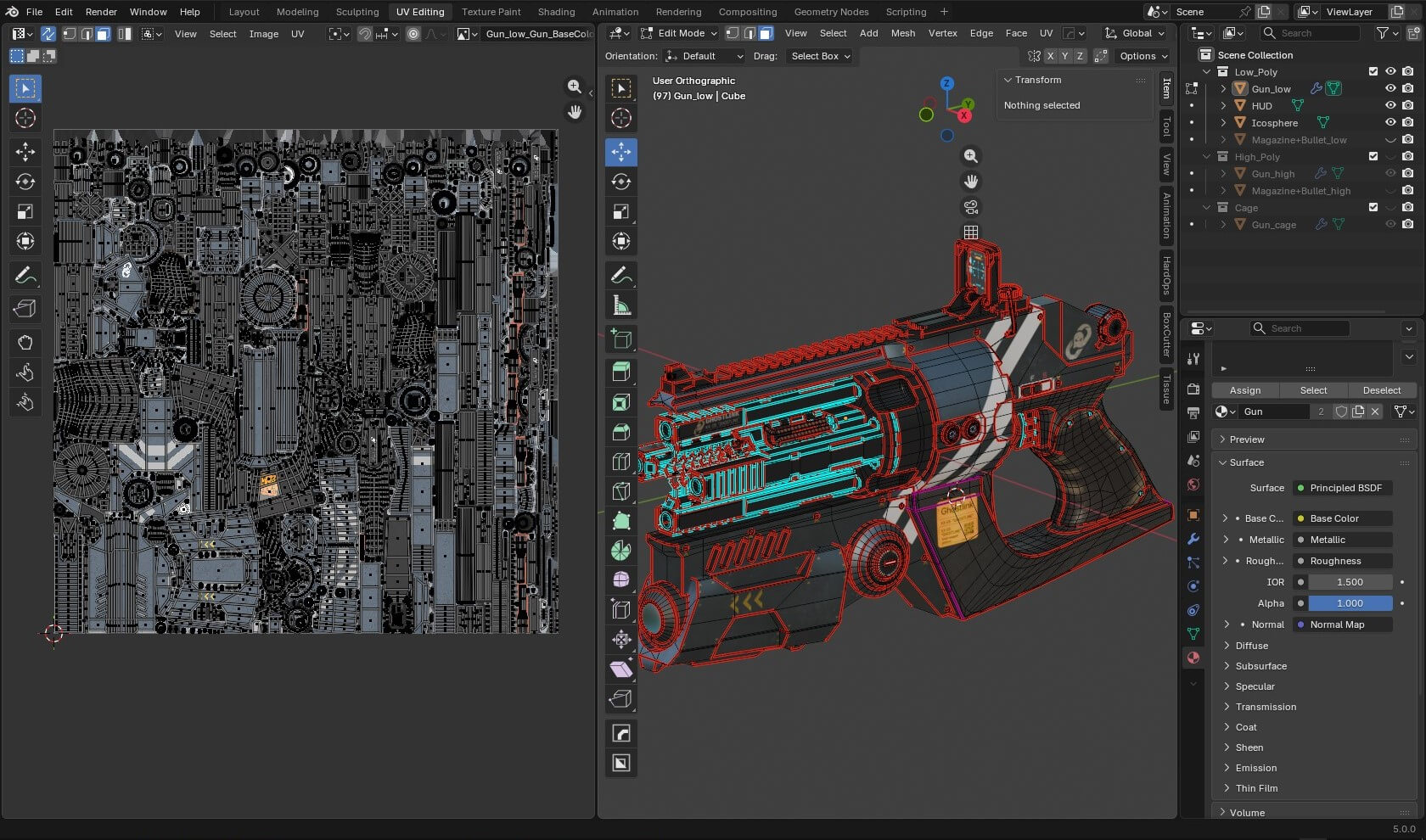1426x840 pixels.
Task: Hide Gun_low using its eye icon
Action: point(1390,89)
